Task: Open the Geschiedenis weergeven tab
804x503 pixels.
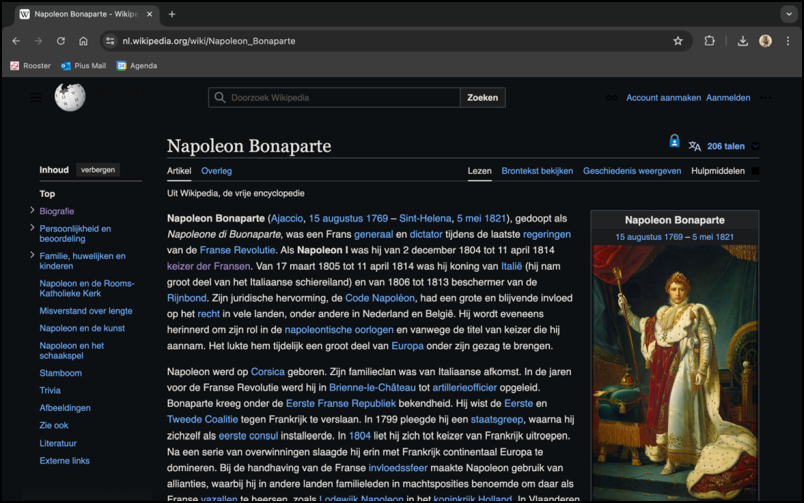Action: click(x=632, y=171)
